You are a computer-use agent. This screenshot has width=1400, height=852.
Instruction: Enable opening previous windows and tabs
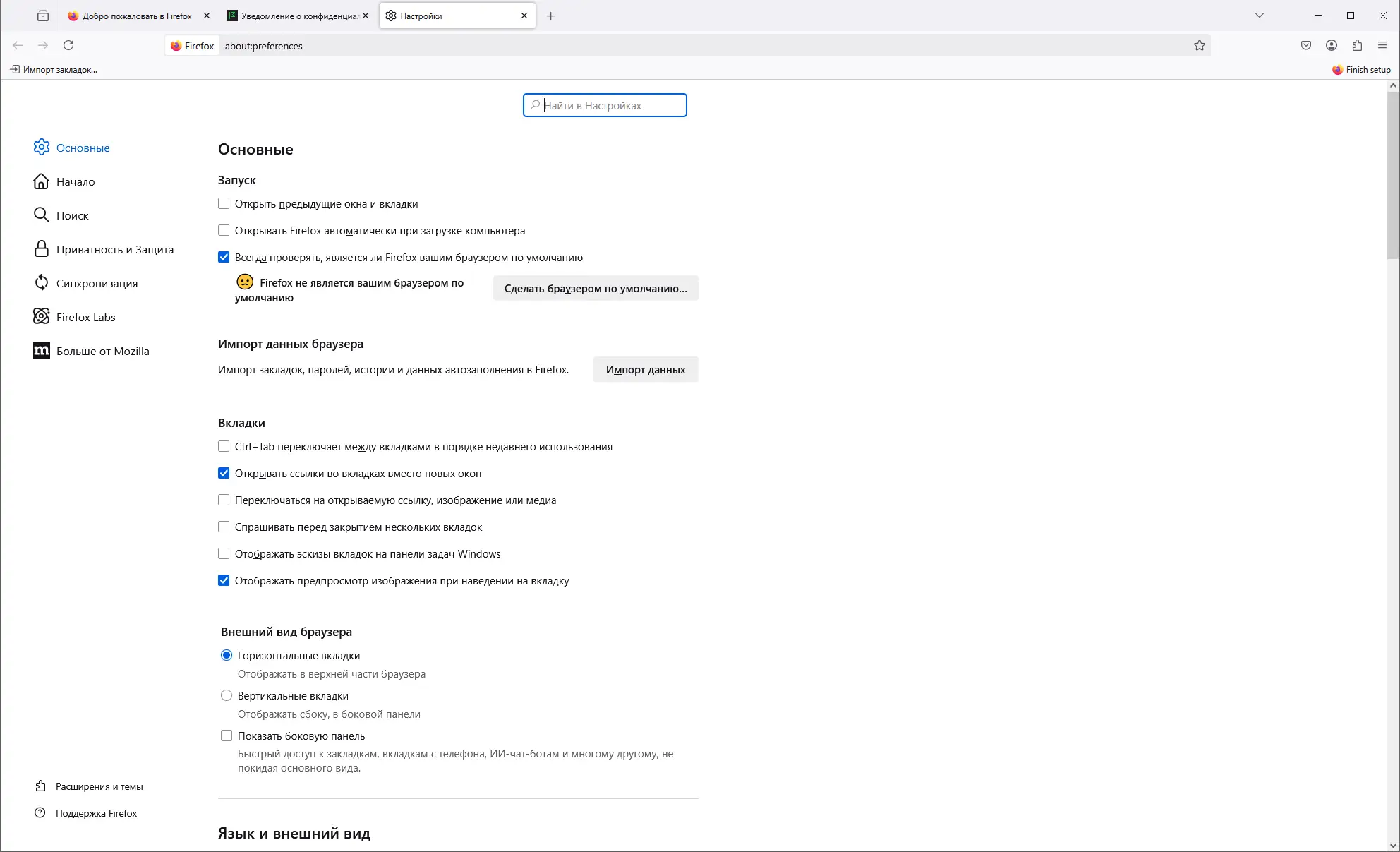pyautogui.click(x=224, y=204)
